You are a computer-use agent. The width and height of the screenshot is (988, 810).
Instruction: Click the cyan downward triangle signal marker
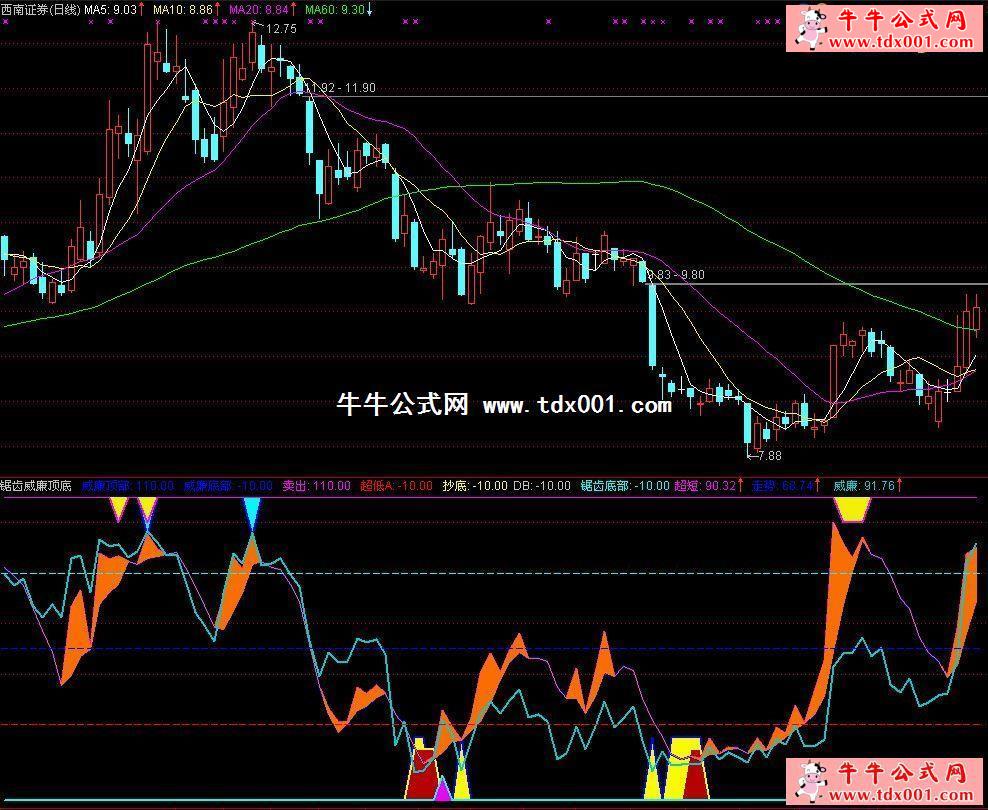point(251,512)
